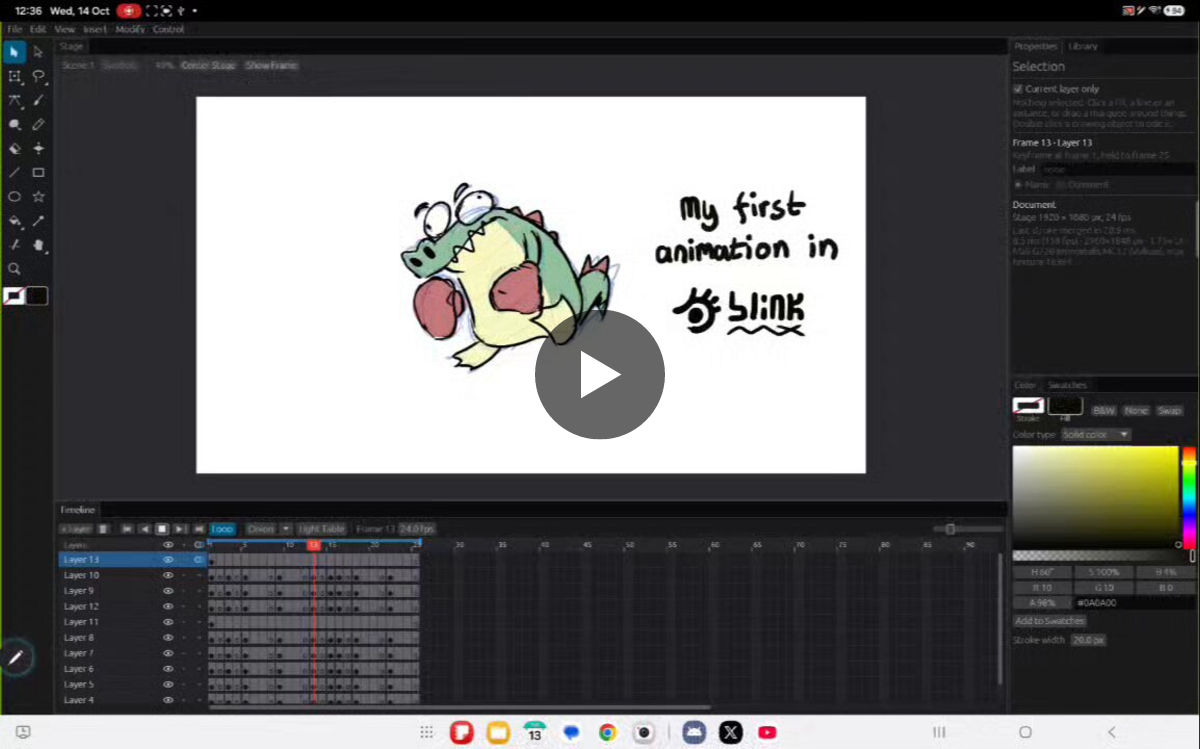Delete layer with the trash icon
1200x749 pixels.
[x=102, y=528]
